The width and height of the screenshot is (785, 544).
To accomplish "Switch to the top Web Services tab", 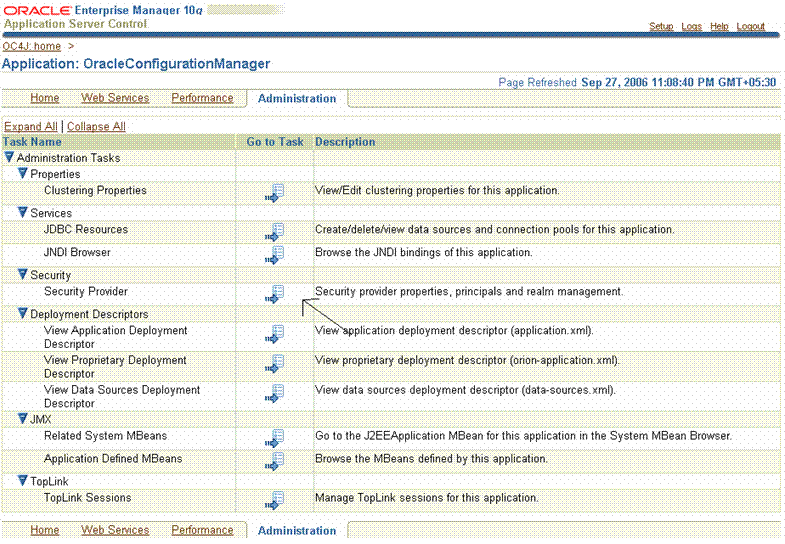I will (x=115, y=98).
